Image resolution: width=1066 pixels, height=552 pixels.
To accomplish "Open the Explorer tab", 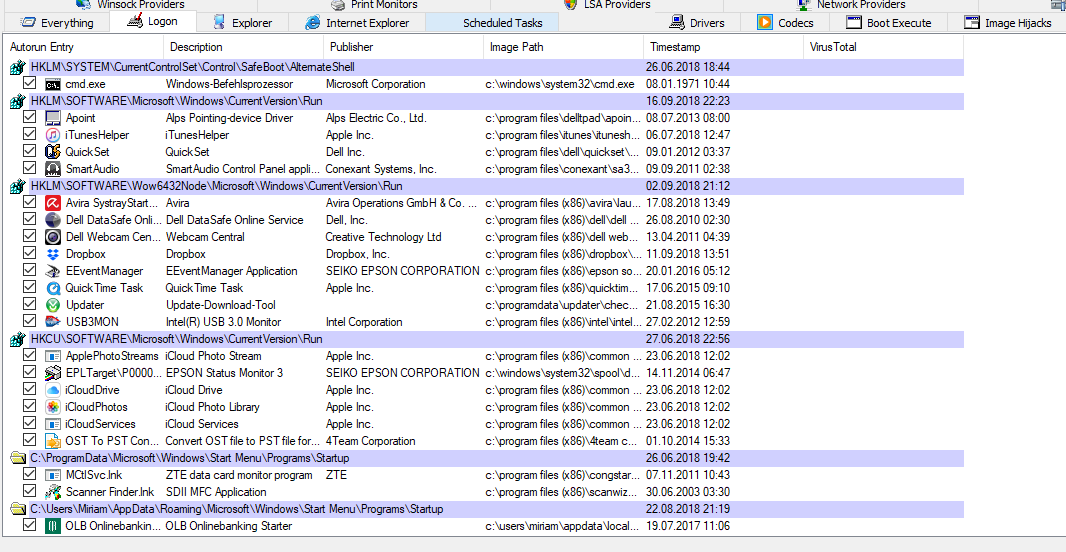I will (x=243, y=22).
